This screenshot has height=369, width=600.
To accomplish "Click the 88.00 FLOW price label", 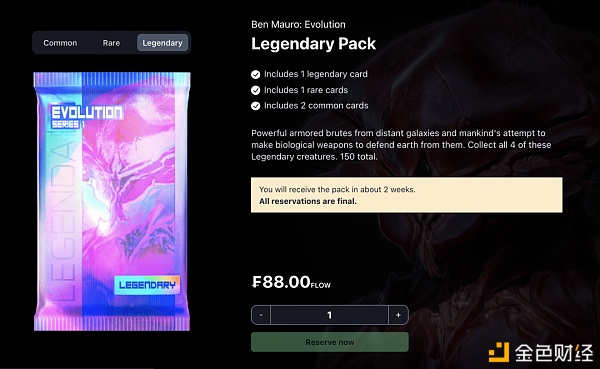I will pos(291,282).
